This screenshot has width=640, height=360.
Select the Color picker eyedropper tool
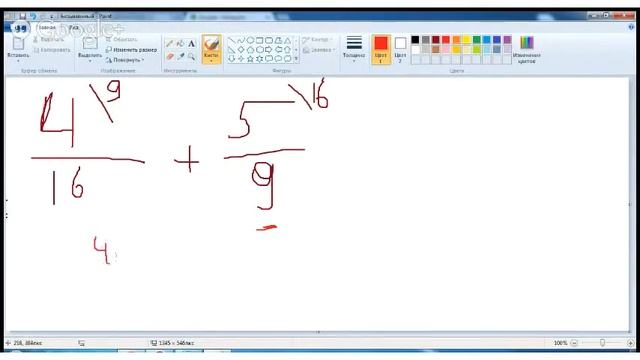click(180, 56)
